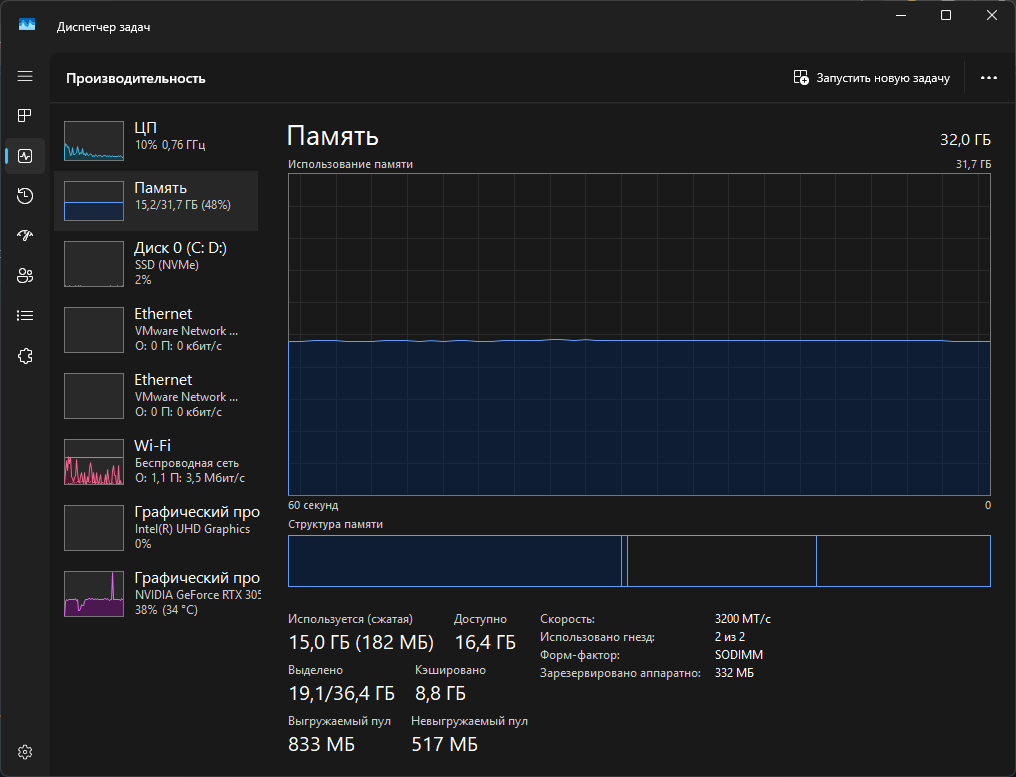Click 'Запустить новую задачу' button
The height and width of the screenshot is (777, 1016).
[871, 78]
